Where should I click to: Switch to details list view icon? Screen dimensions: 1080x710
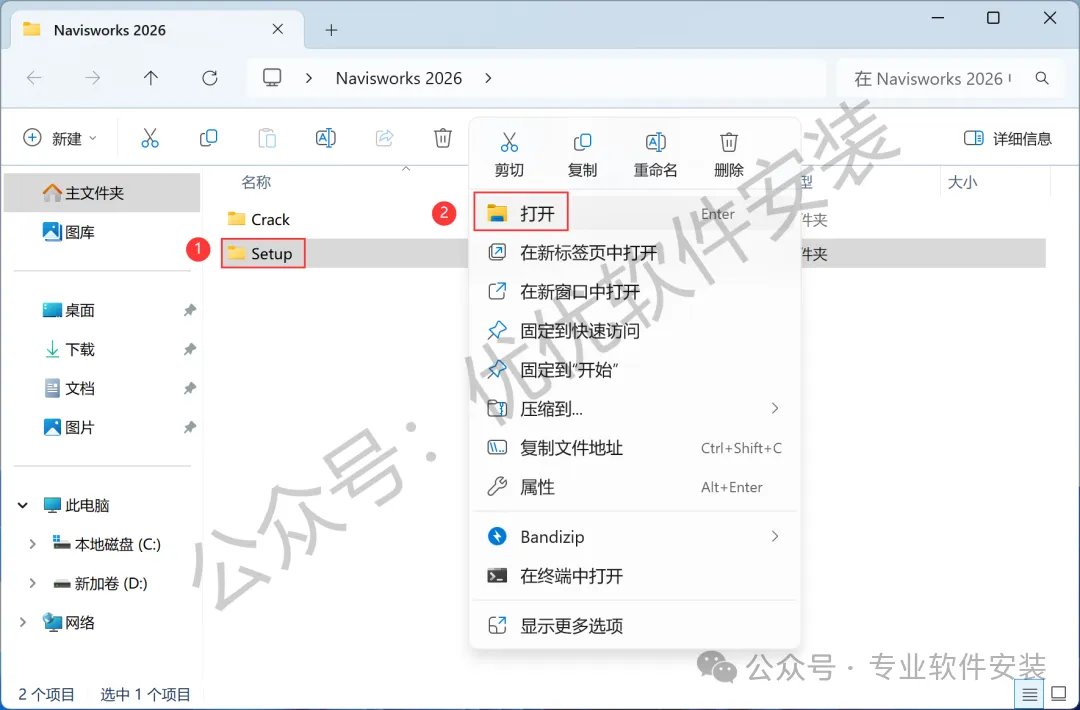click(x=1029, y=694)
